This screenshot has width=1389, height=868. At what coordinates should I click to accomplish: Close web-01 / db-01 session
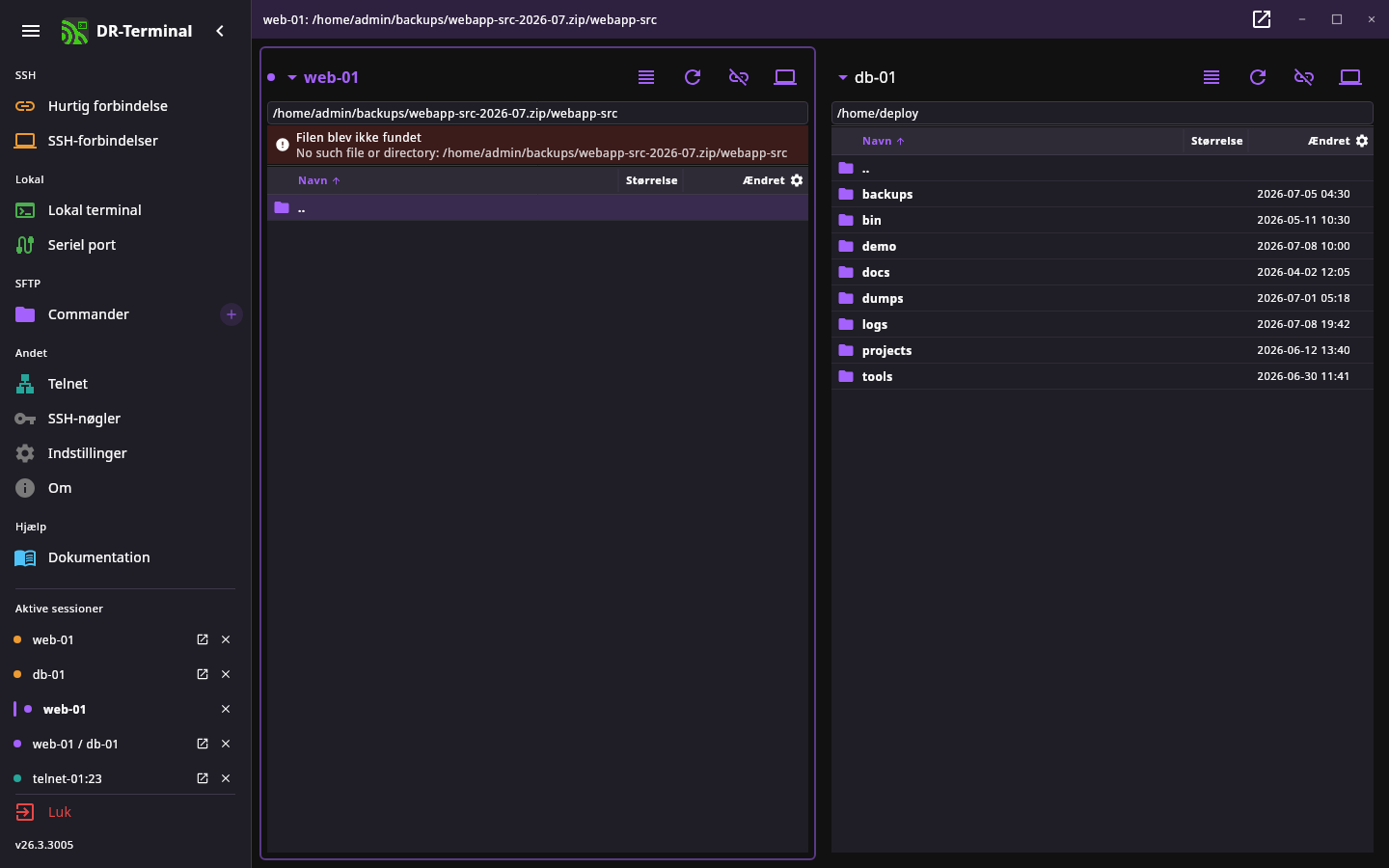[x=226, y=744]
